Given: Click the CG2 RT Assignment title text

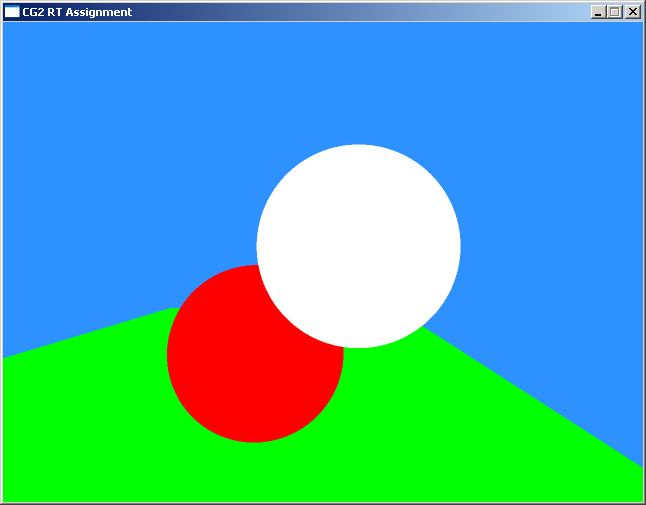Looking at the screenshot, I should (77, 12).
